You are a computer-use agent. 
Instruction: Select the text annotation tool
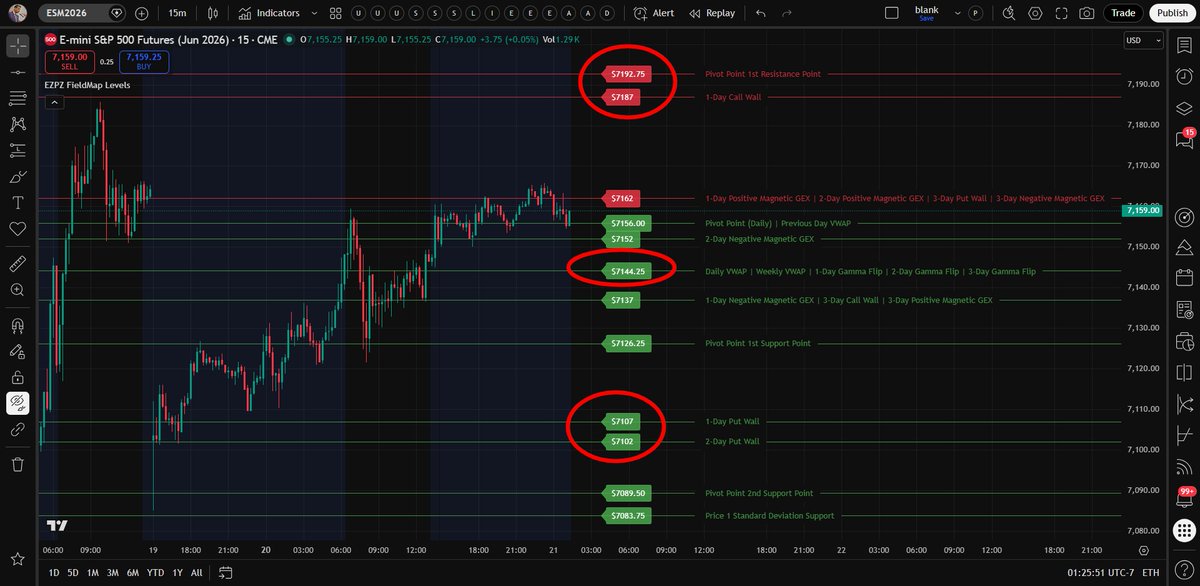(x=17, y=203)
